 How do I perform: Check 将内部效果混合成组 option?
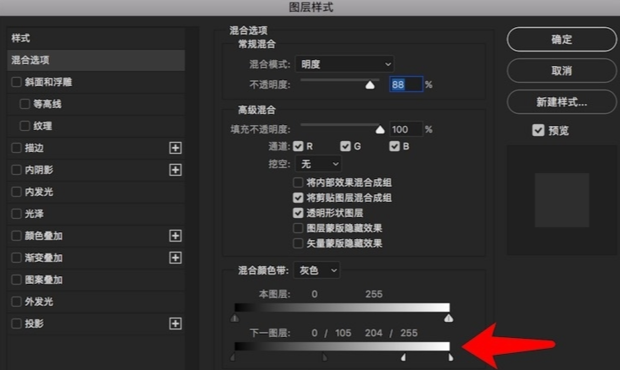click(x=298, y=183)
